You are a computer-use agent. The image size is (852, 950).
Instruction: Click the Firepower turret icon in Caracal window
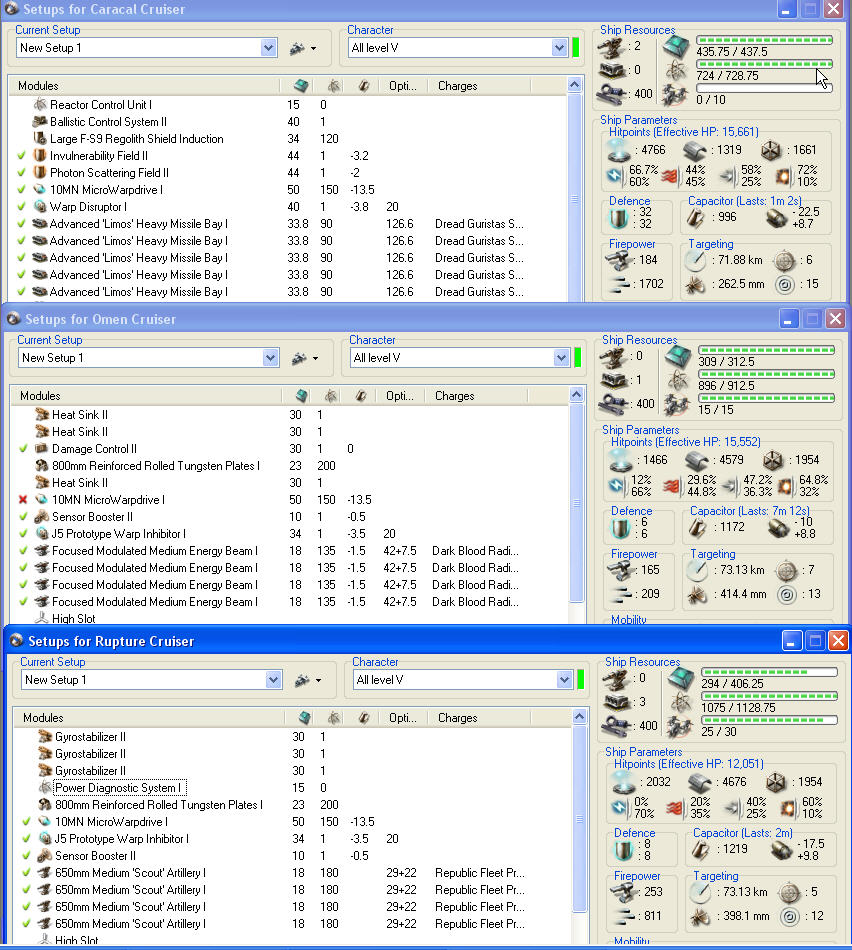pos(619,260)
